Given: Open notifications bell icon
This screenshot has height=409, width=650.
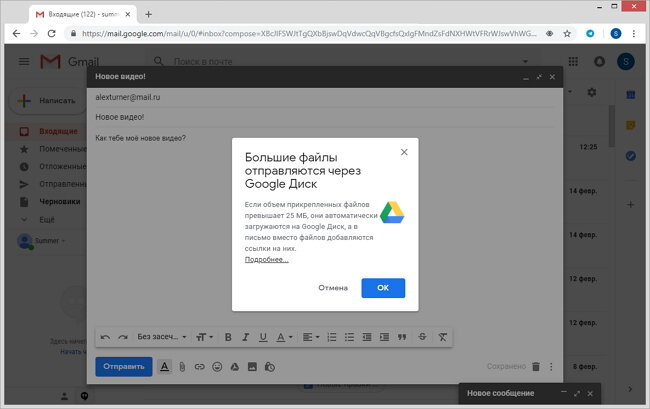Looking at the screenshot, I should [x=599, y=62].
